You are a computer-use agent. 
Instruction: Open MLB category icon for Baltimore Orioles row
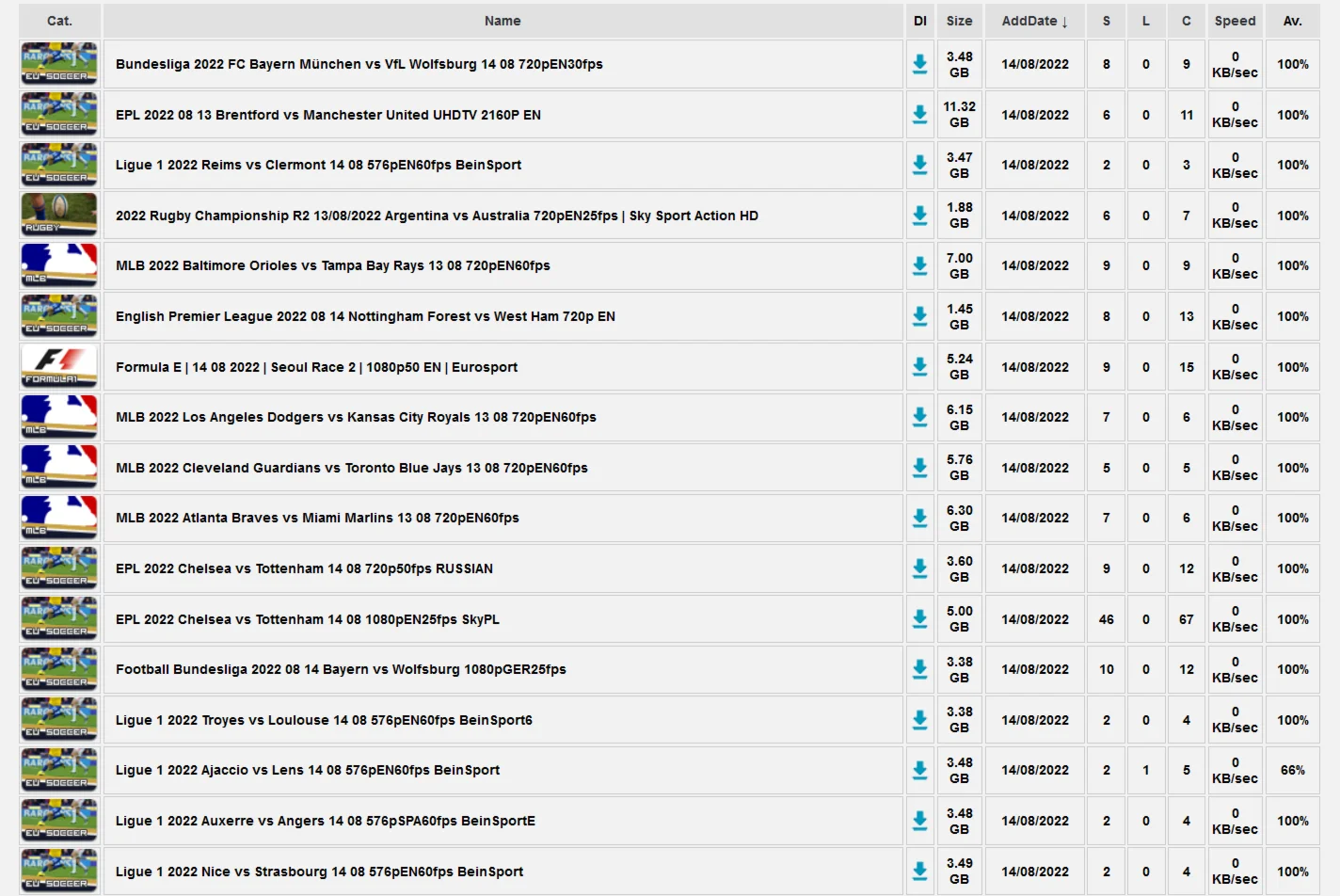(x=59, y=265)
